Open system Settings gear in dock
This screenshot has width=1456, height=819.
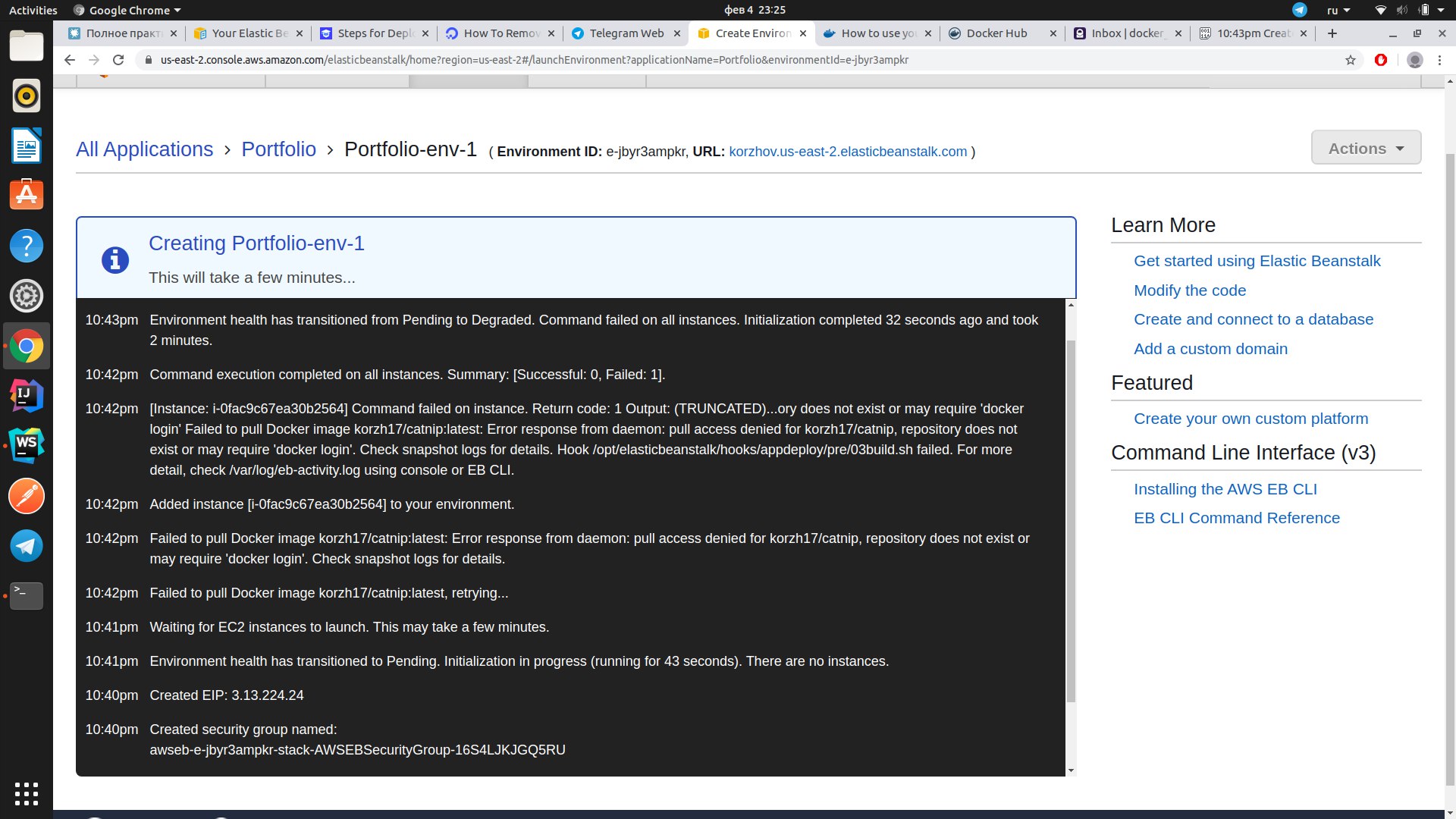tap(27, 296)
